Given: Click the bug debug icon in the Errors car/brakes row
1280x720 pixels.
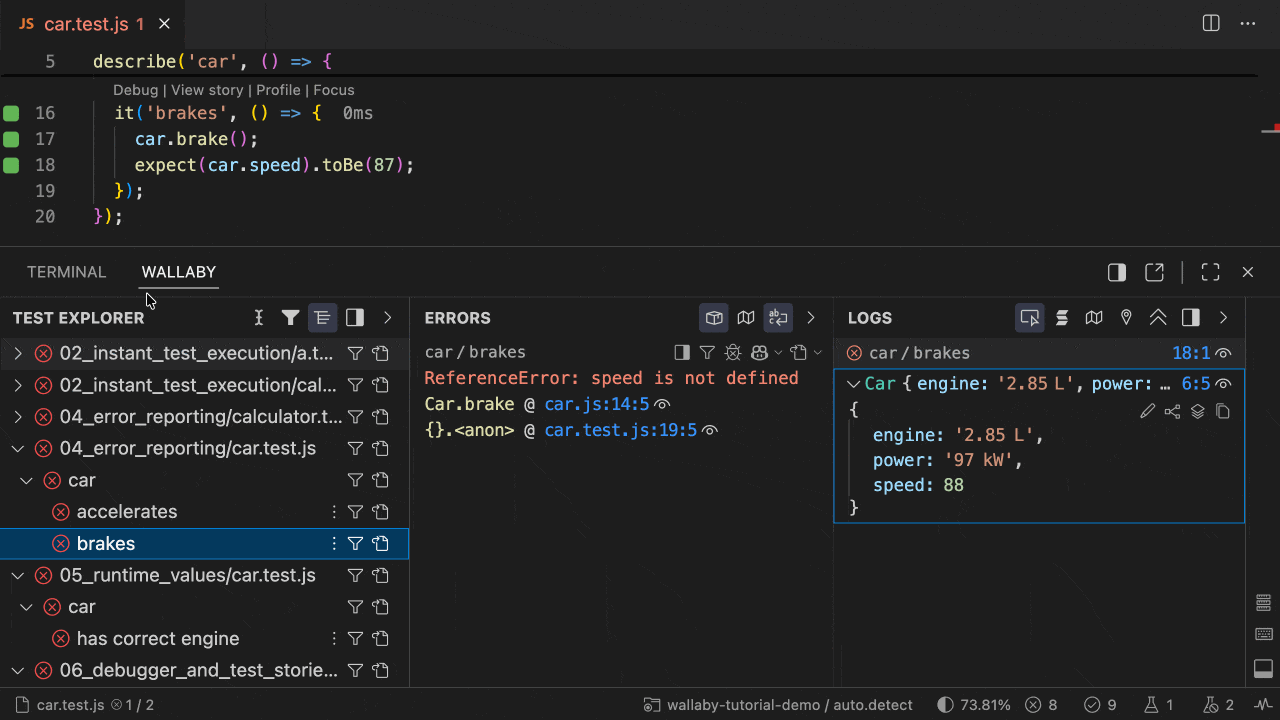Looking at the screenshot, I should tap(733, 352).
